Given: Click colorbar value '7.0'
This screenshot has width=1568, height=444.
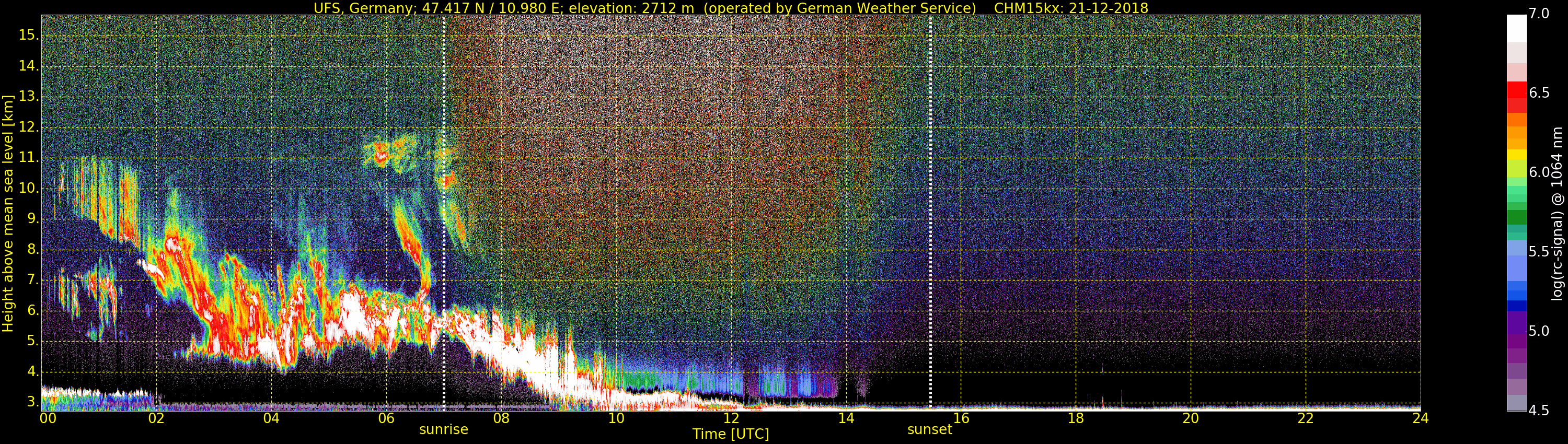Looking at the screenshot, I should click(1538, 14).
